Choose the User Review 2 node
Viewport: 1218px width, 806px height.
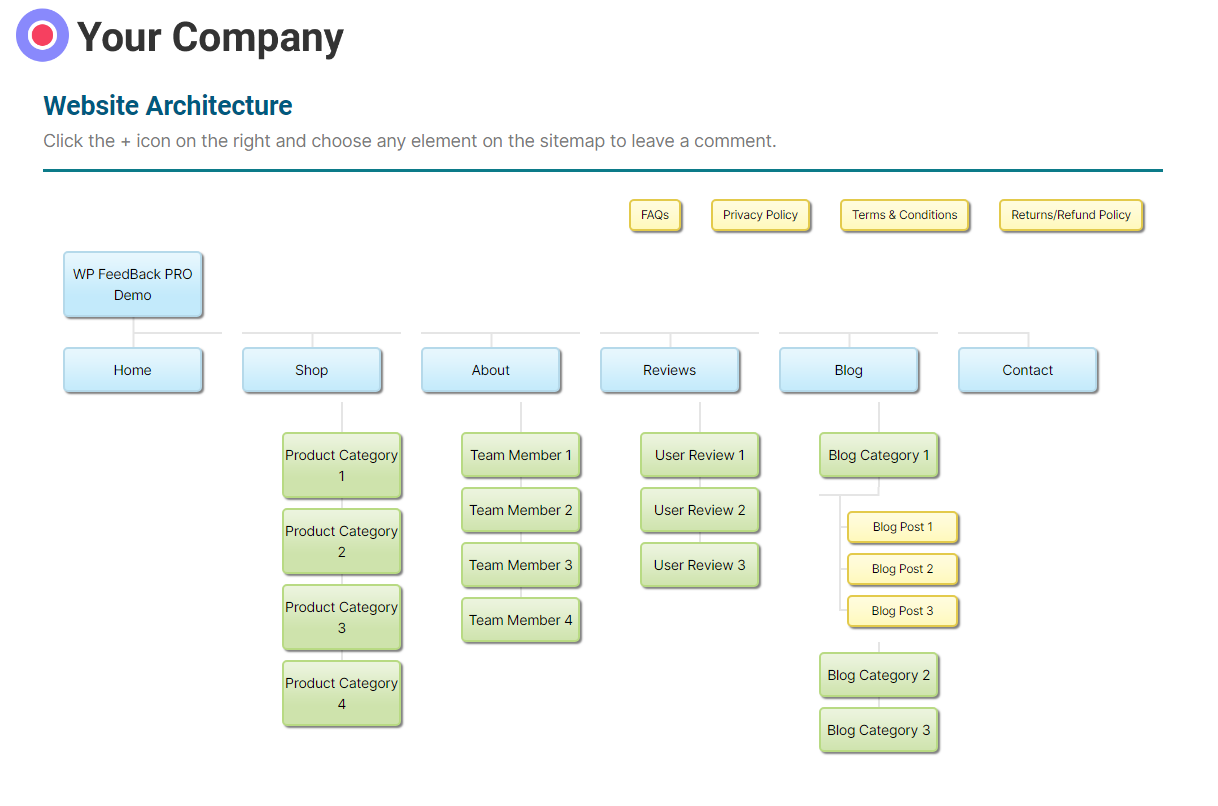click(700, 510)
